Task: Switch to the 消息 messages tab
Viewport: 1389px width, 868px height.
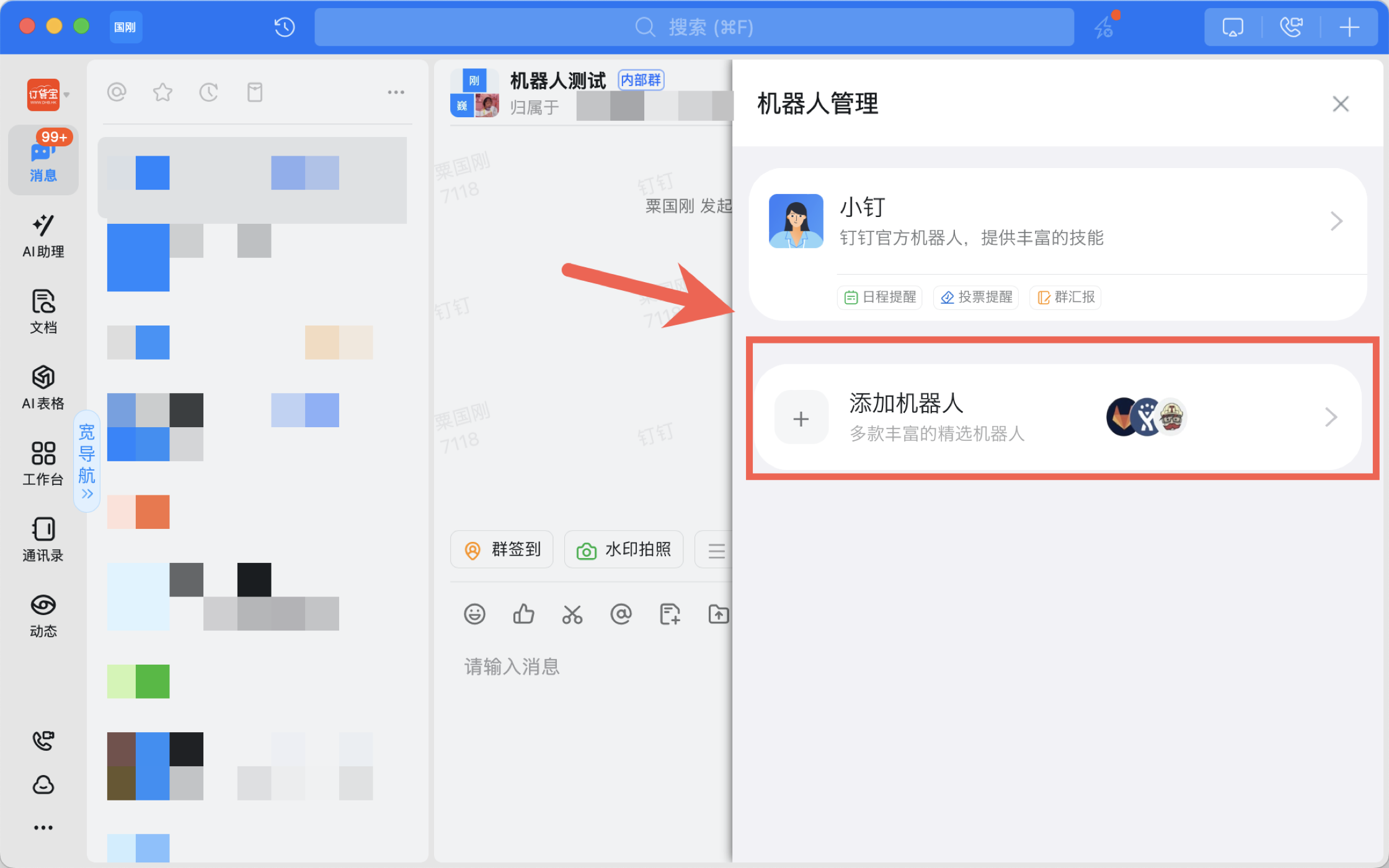Action: pos(43,160)
